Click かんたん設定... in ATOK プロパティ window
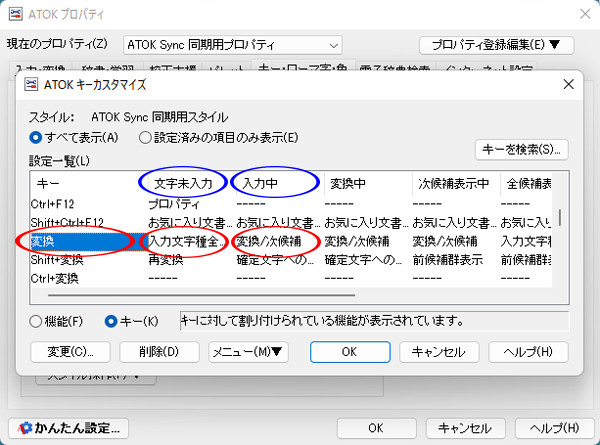Screen dimensions: 600x445 68,428
